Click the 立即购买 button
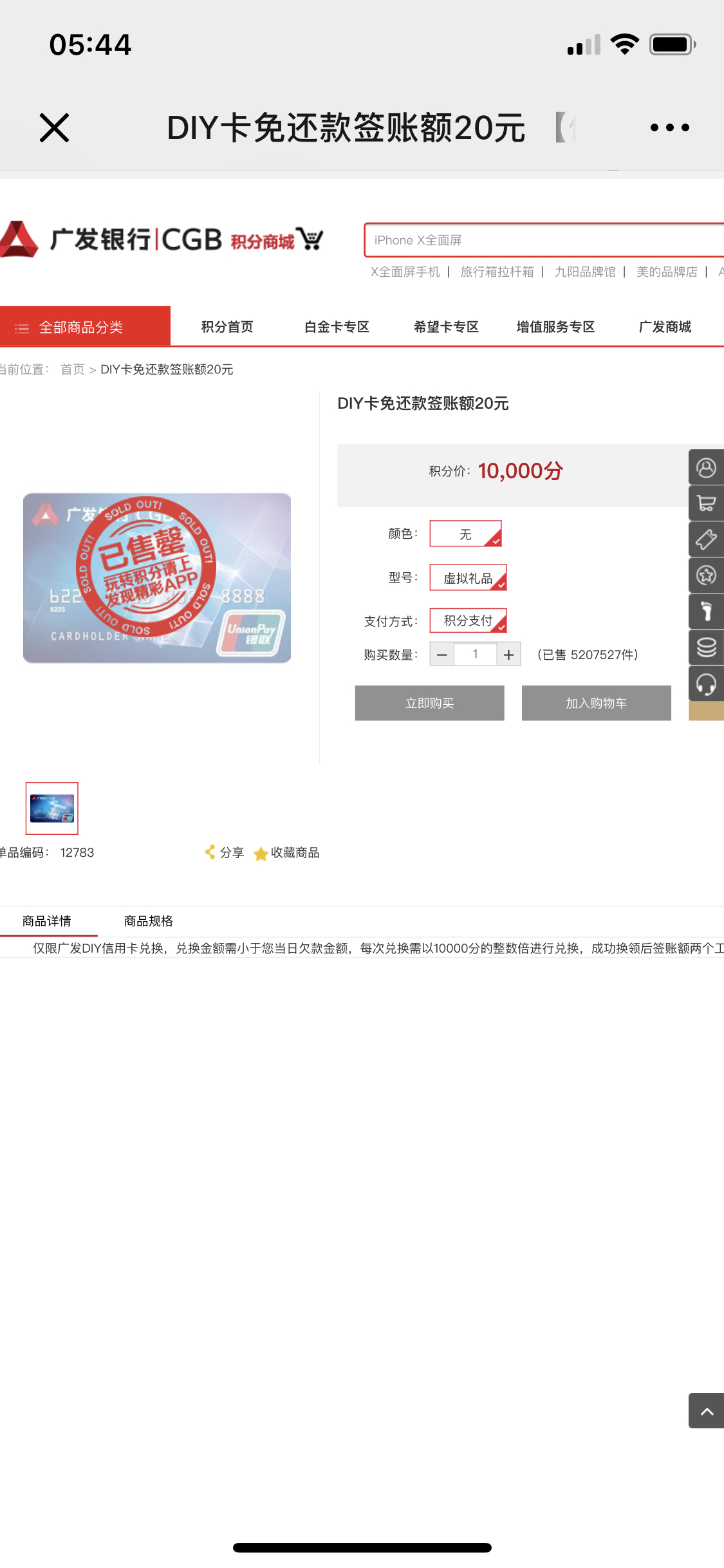The height and width of the screenshot is (1568, 724). [429, 703]
